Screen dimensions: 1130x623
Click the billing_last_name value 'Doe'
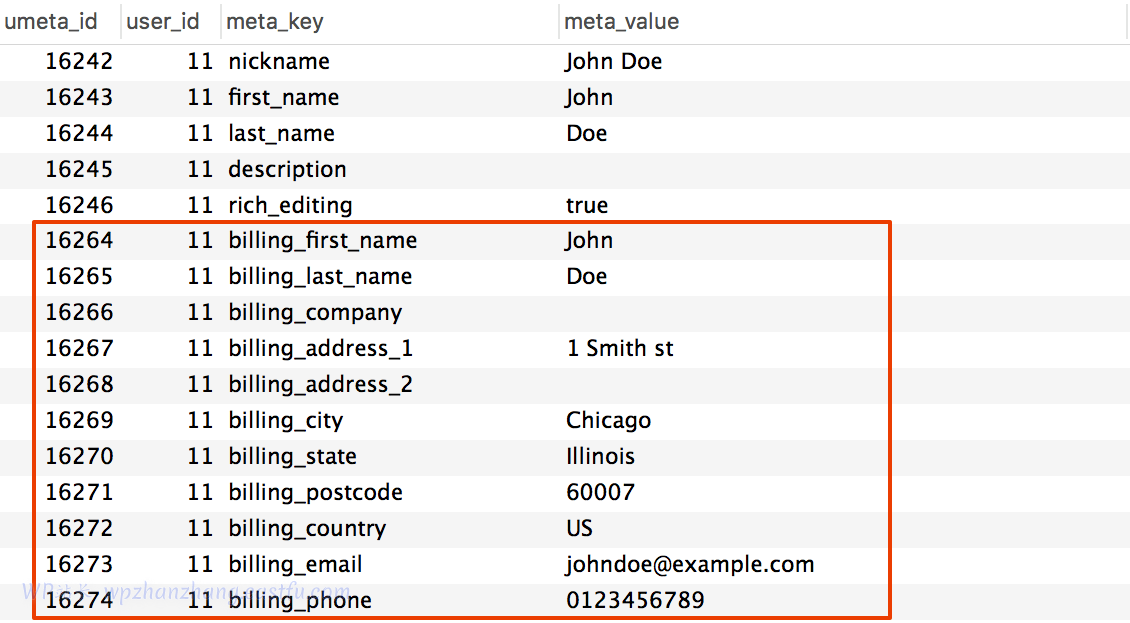(586, 277)
